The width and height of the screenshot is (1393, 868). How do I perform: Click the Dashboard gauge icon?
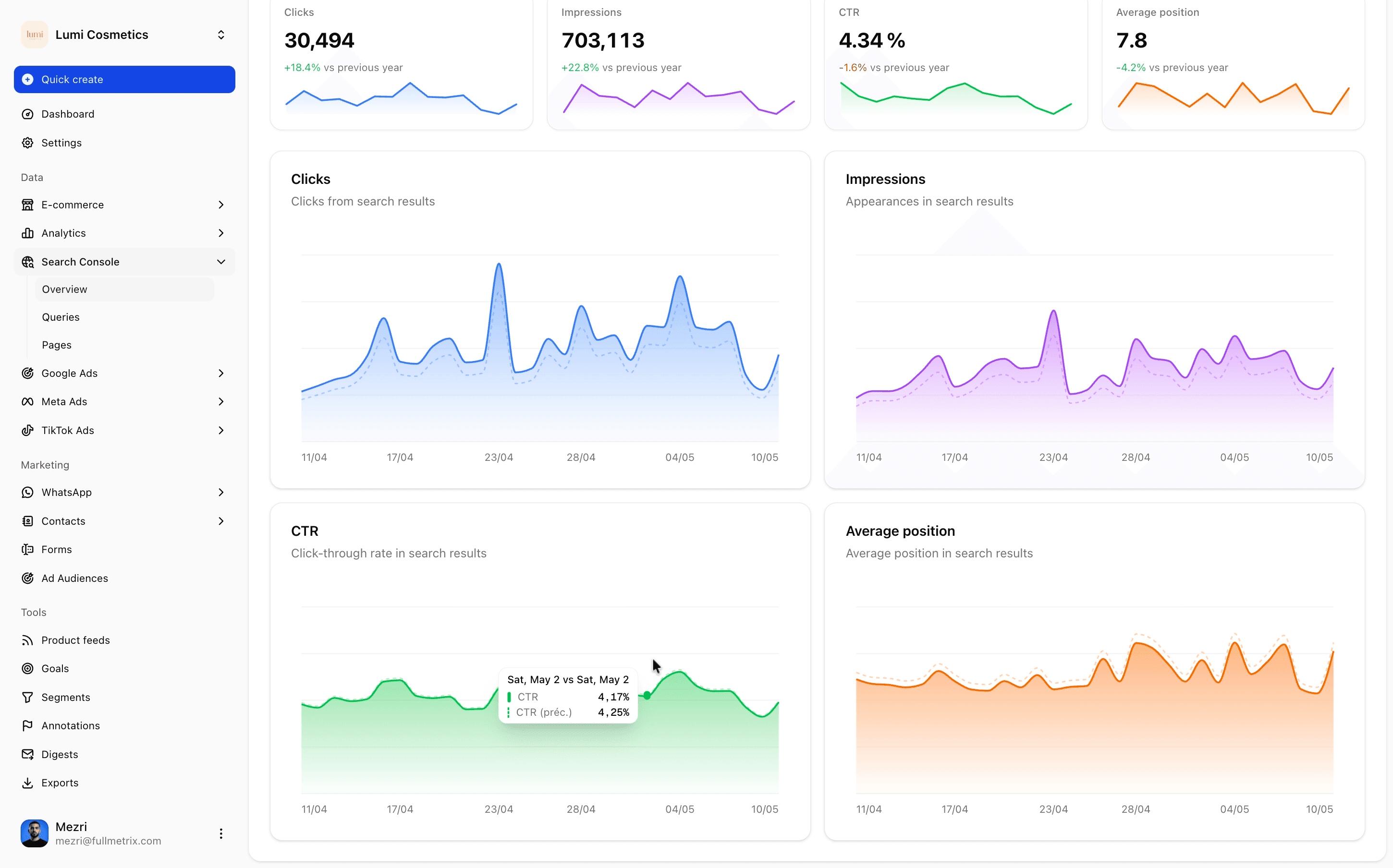pos(27,114)
